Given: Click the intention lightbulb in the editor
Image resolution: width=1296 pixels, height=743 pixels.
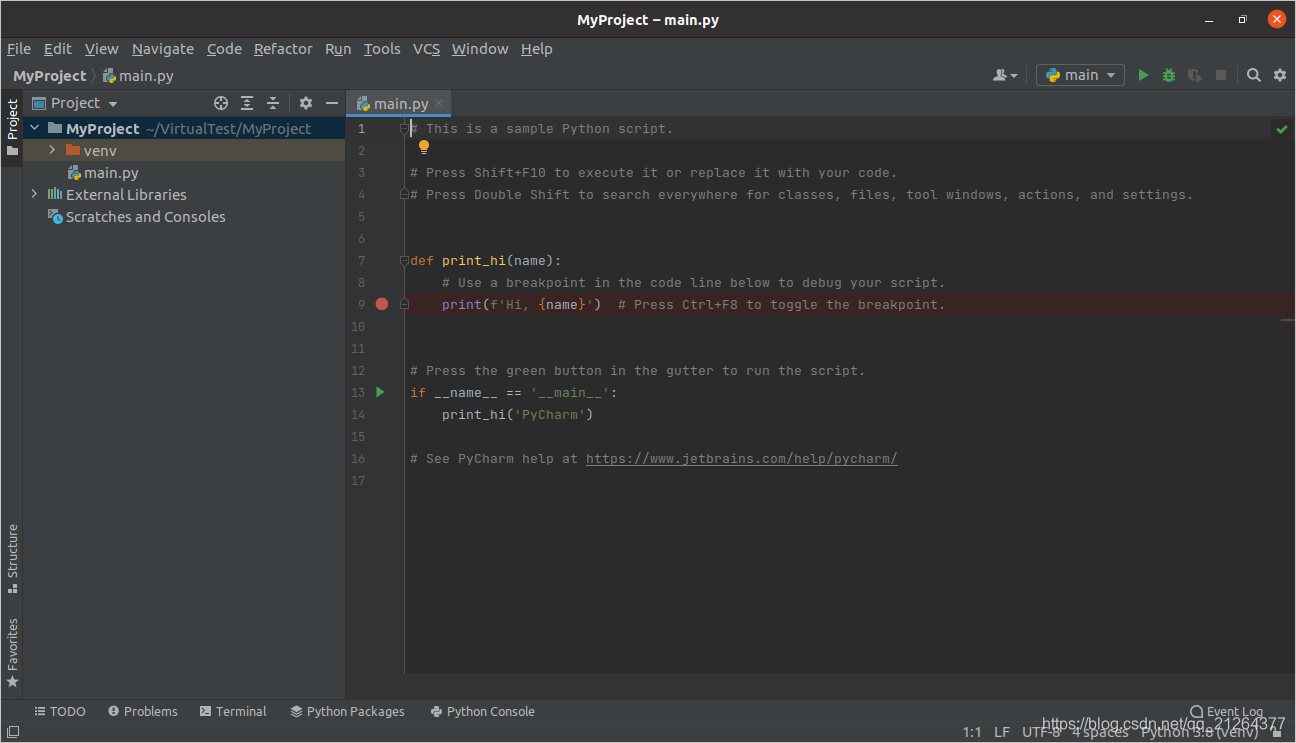Looking at the screenshot, I should coord(423,146).
